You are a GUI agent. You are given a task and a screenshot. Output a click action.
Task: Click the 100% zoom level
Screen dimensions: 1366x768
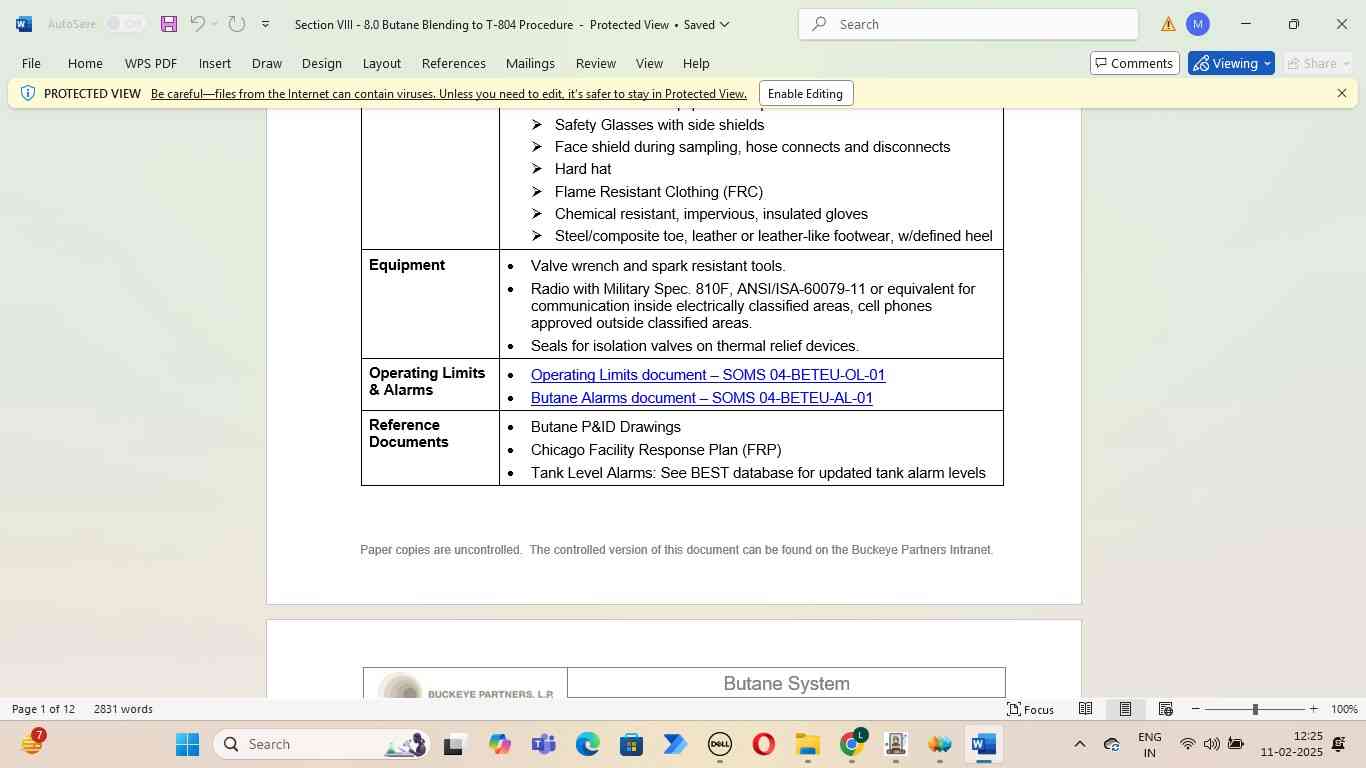pyautogui.click(x=1344, y=709)
